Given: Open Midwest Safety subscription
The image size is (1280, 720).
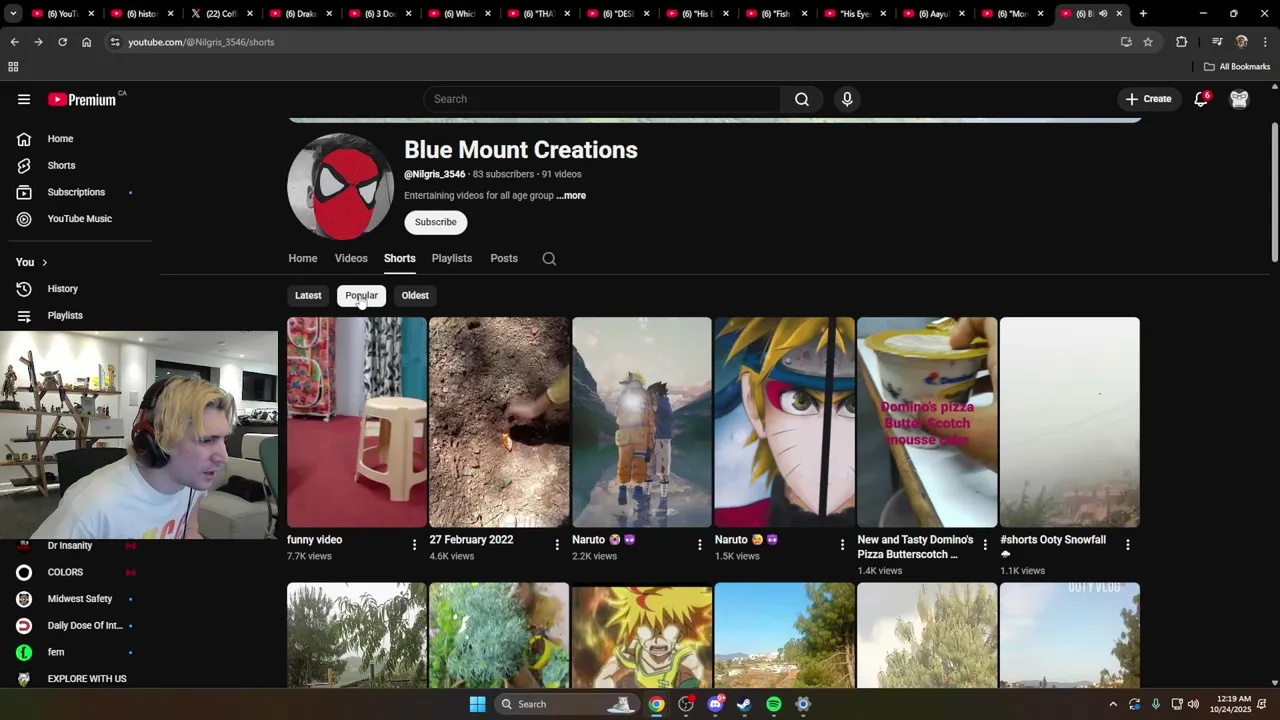Looking at the screenshot, I should point(75,599).
